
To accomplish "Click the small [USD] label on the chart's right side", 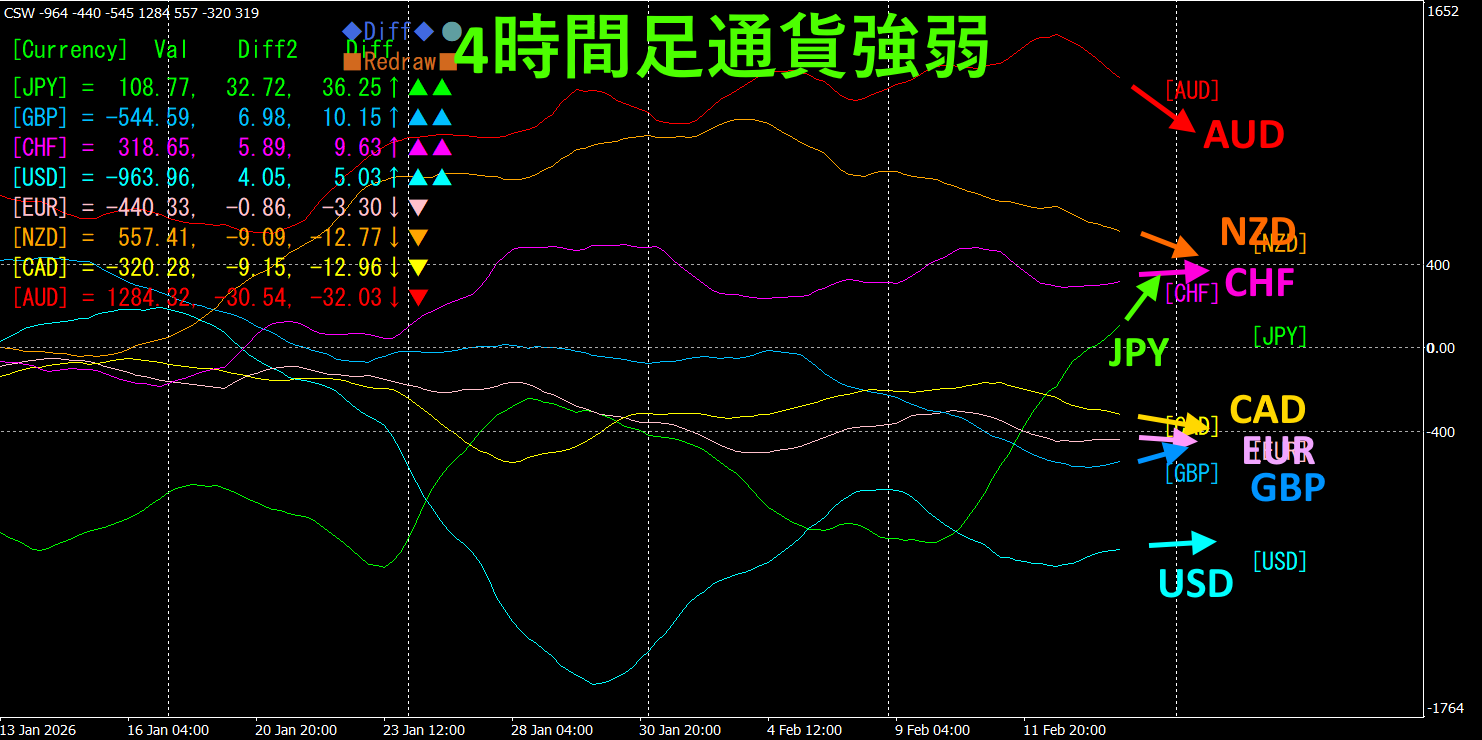I will 1280,561.
